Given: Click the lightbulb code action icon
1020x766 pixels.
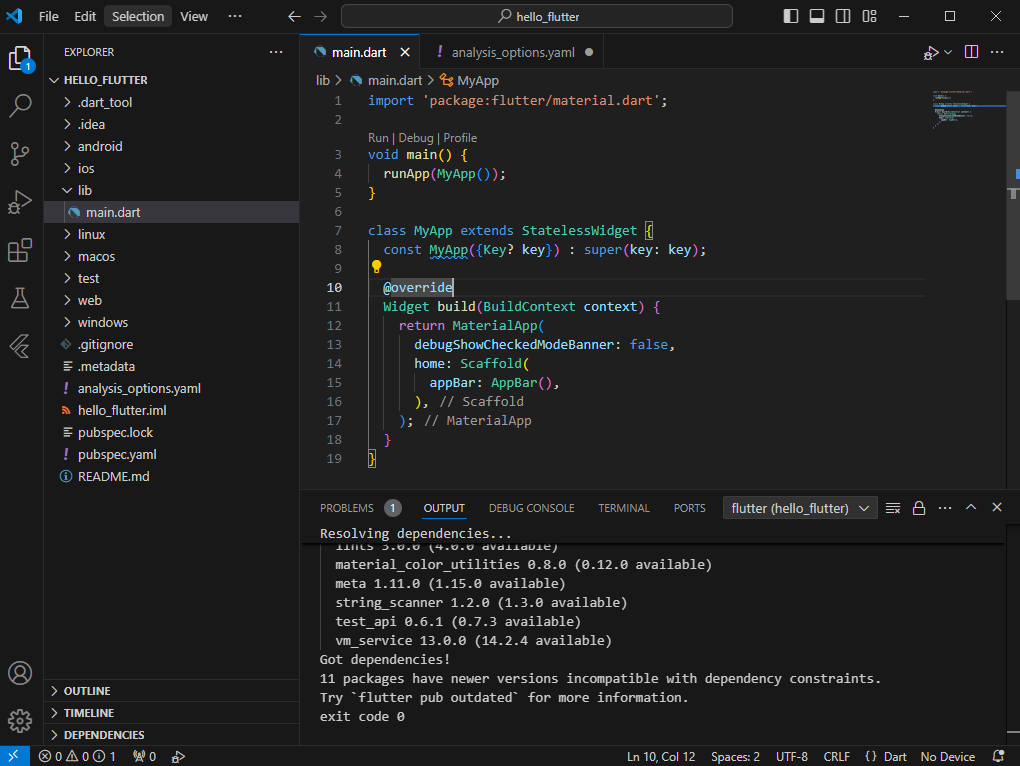Looking at the screenshot, I should pyautogui.click(x=376, y=267).
